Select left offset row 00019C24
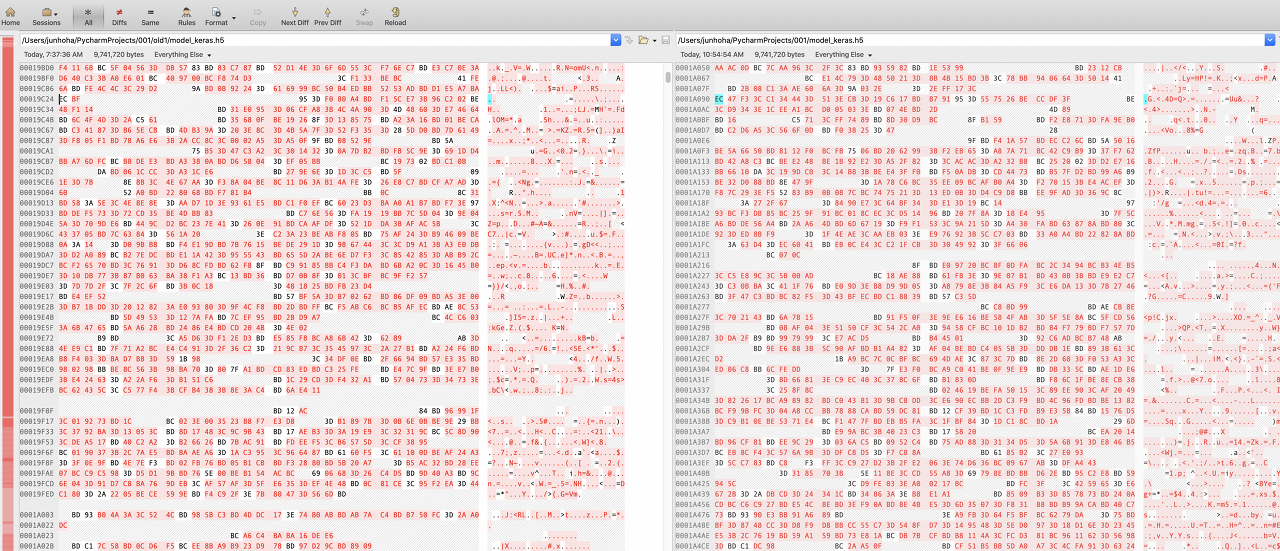This screenshot has width=1280, height=551. [37, 99]
